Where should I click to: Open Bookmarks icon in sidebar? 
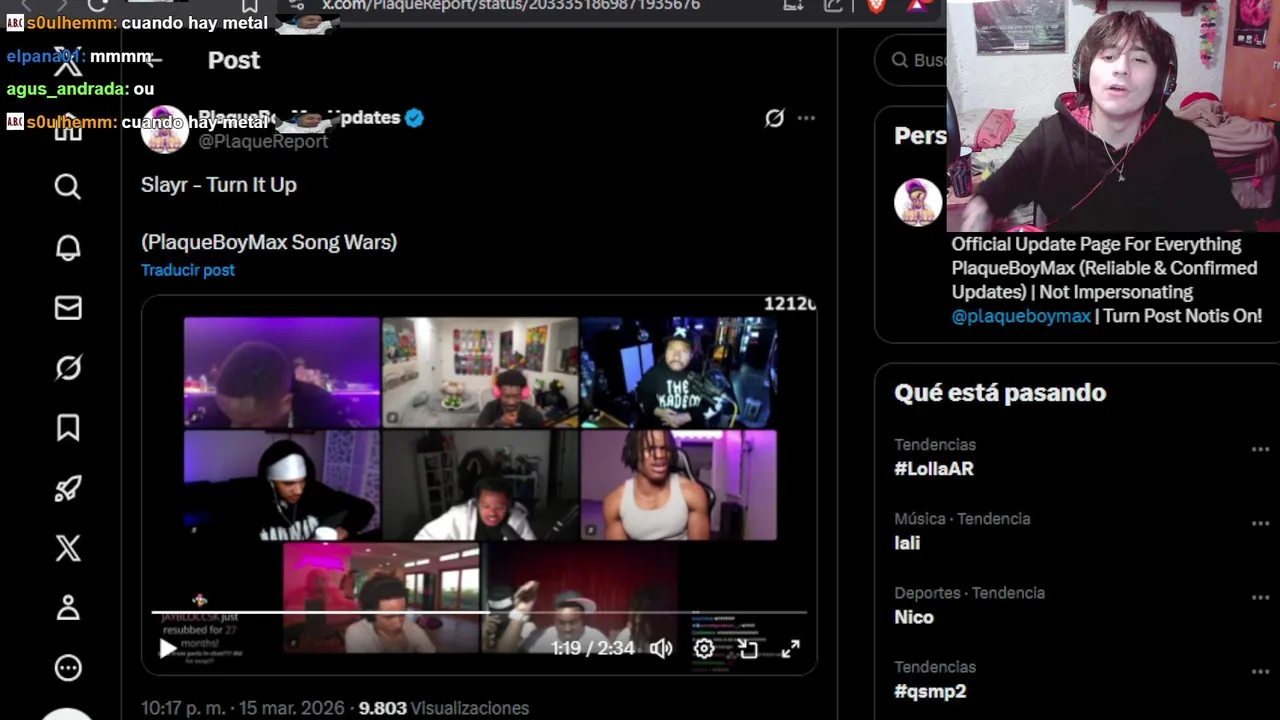pyautogui.click(x=68, y=428)
